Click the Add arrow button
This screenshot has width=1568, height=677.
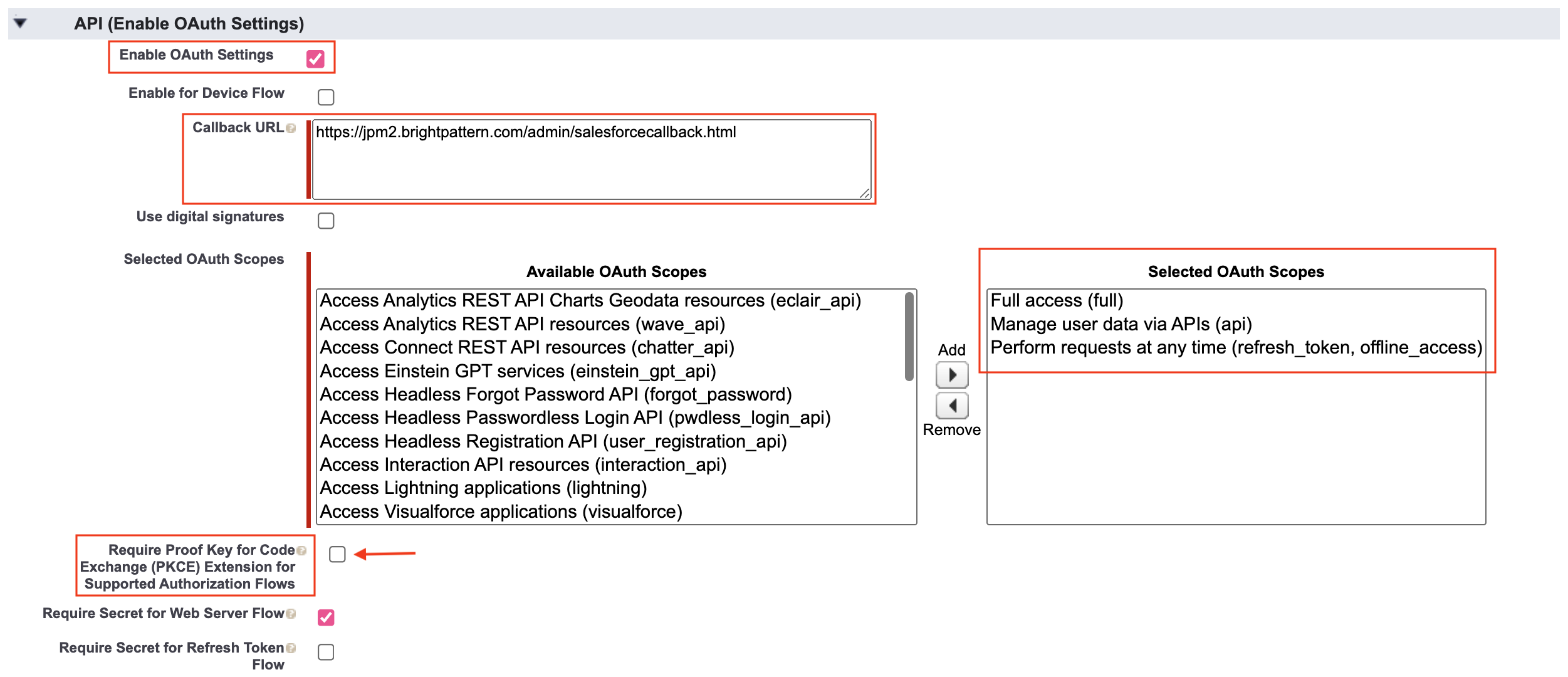click(951, 375)
